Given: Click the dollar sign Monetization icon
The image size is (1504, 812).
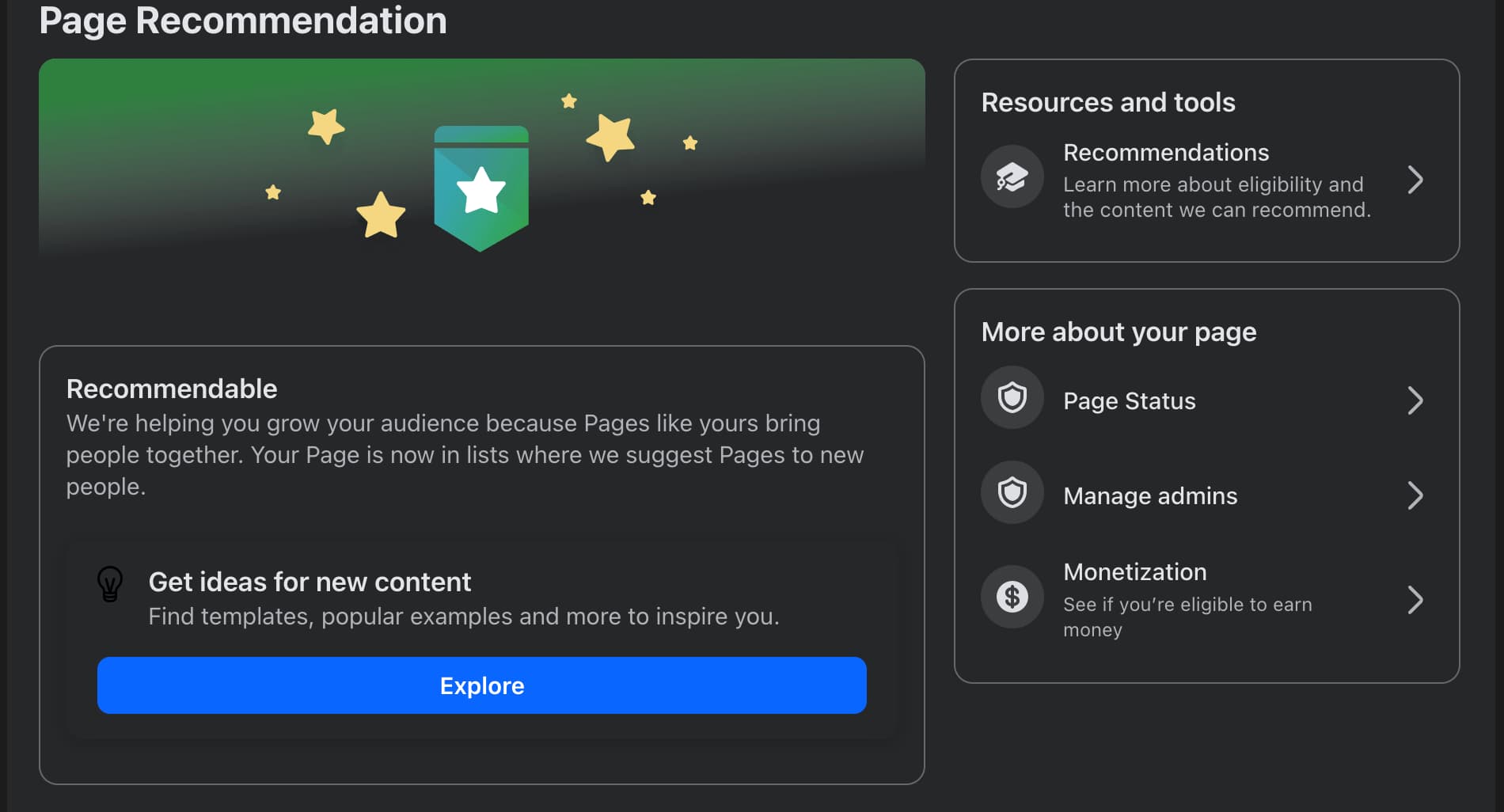Looking at the screenshot, I should [x=1012, y=597].
